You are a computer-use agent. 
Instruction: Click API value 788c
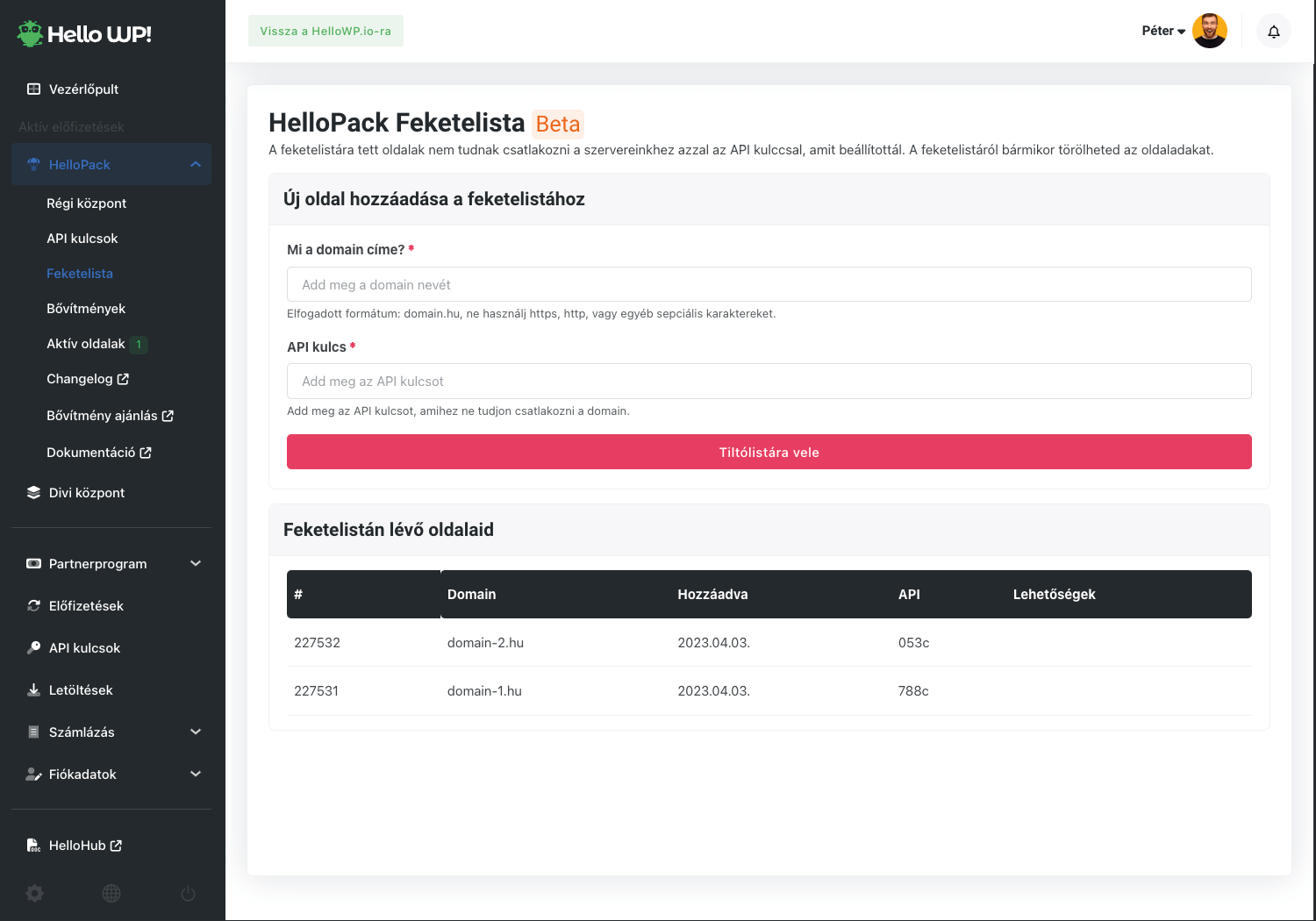(913, 690)
